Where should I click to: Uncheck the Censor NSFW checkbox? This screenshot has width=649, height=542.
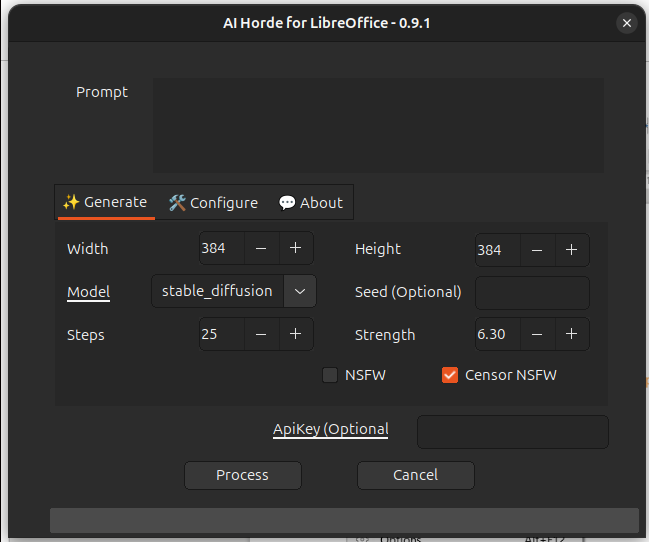tap(450, 376)
